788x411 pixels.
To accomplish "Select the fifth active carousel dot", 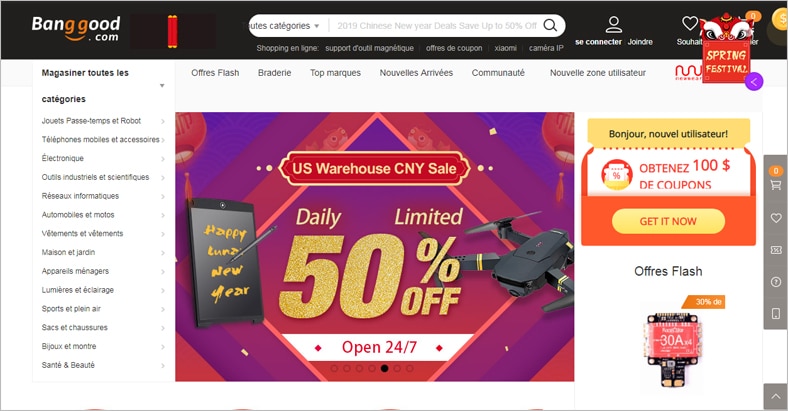I will (x=384, y=368).
